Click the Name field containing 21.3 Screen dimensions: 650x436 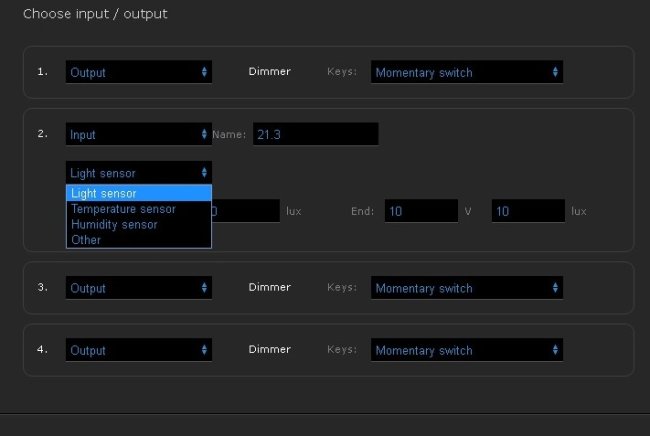[x=314, y=134]
